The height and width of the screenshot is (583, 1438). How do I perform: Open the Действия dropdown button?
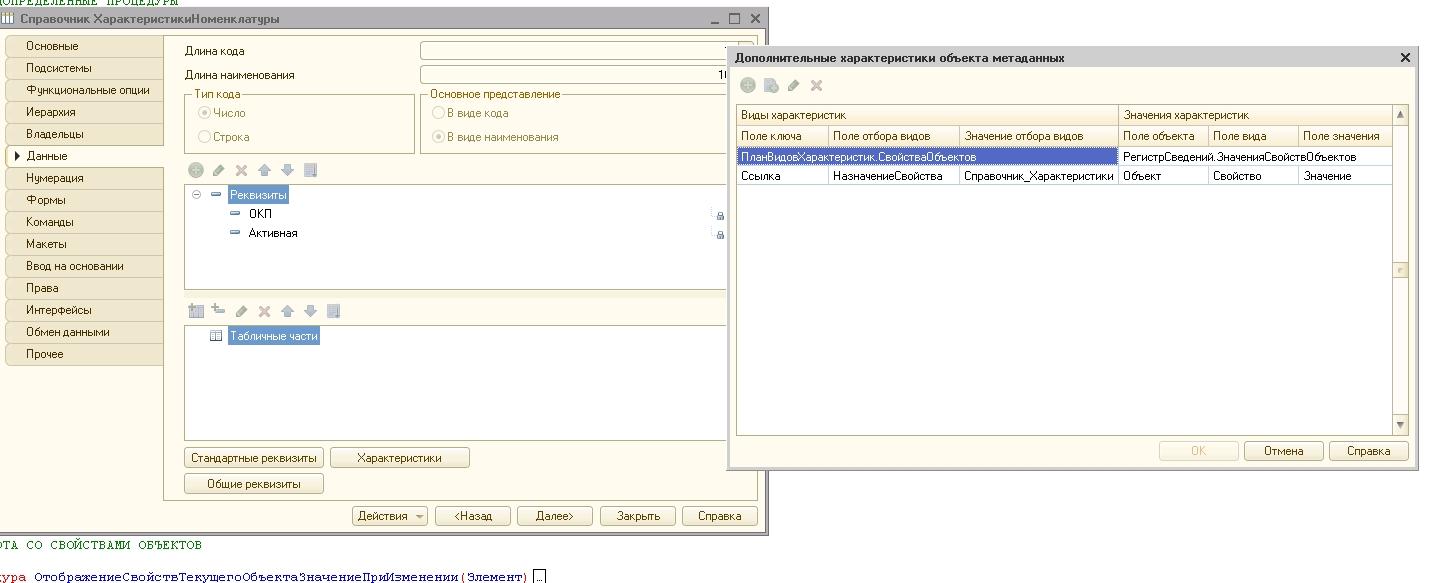coord(390,516)
